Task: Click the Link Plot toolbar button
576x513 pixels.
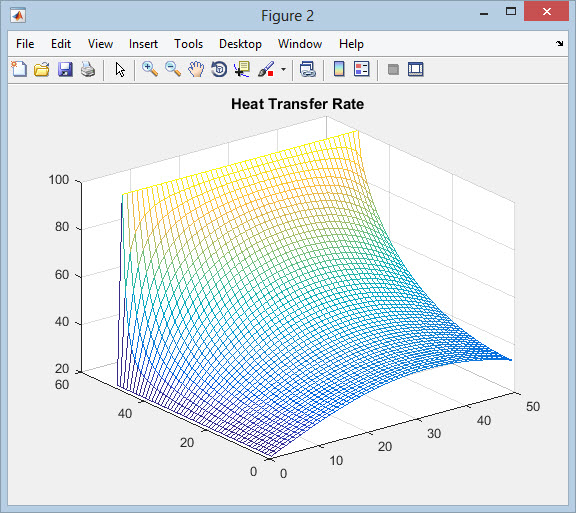Action: pyautogui.click(x=307, y=69)
